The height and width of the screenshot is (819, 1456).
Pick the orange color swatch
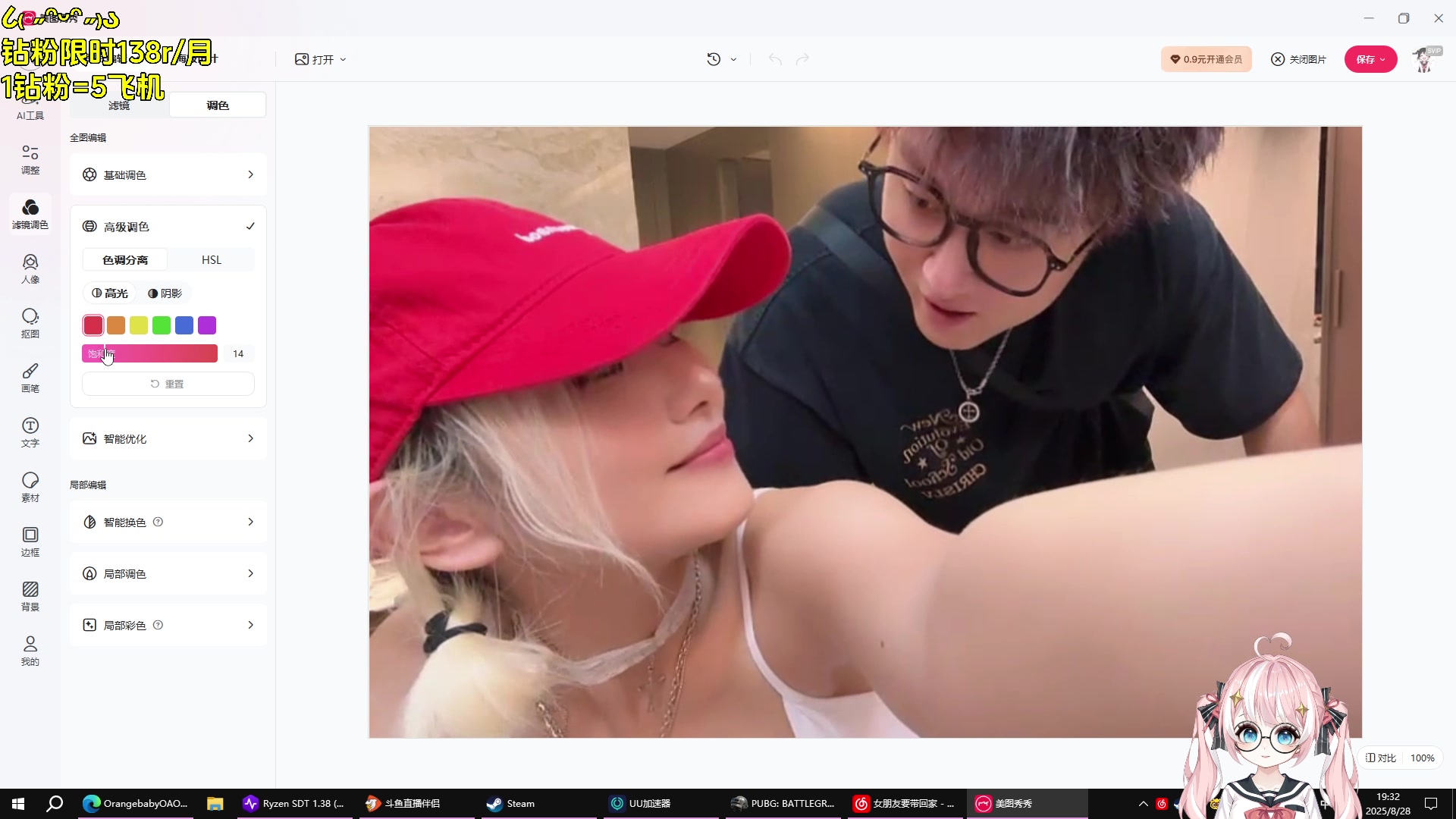(116, 325)
